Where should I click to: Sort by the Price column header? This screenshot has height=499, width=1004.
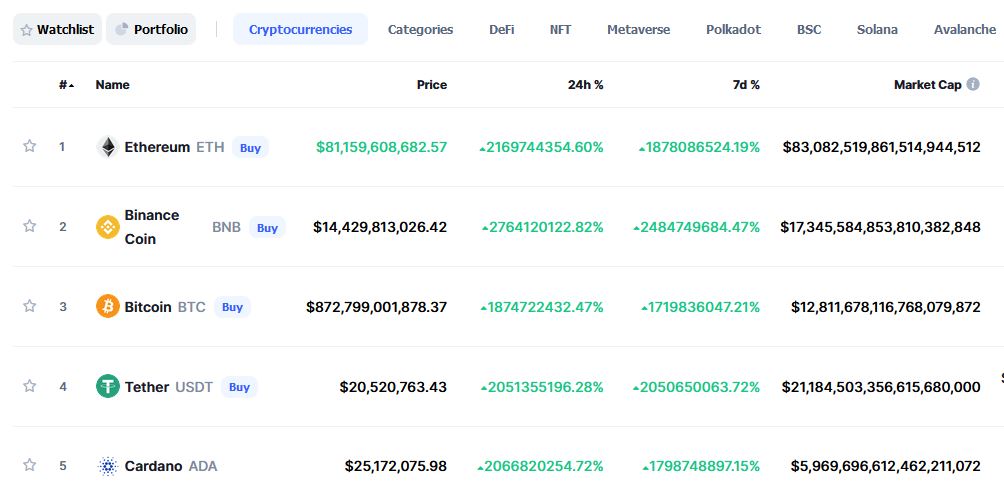[x=432, y=85]
